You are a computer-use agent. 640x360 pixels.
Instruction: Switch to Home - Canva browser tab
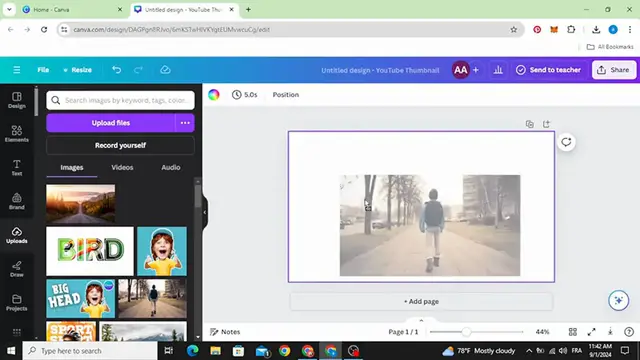click(x=72, y=9)
